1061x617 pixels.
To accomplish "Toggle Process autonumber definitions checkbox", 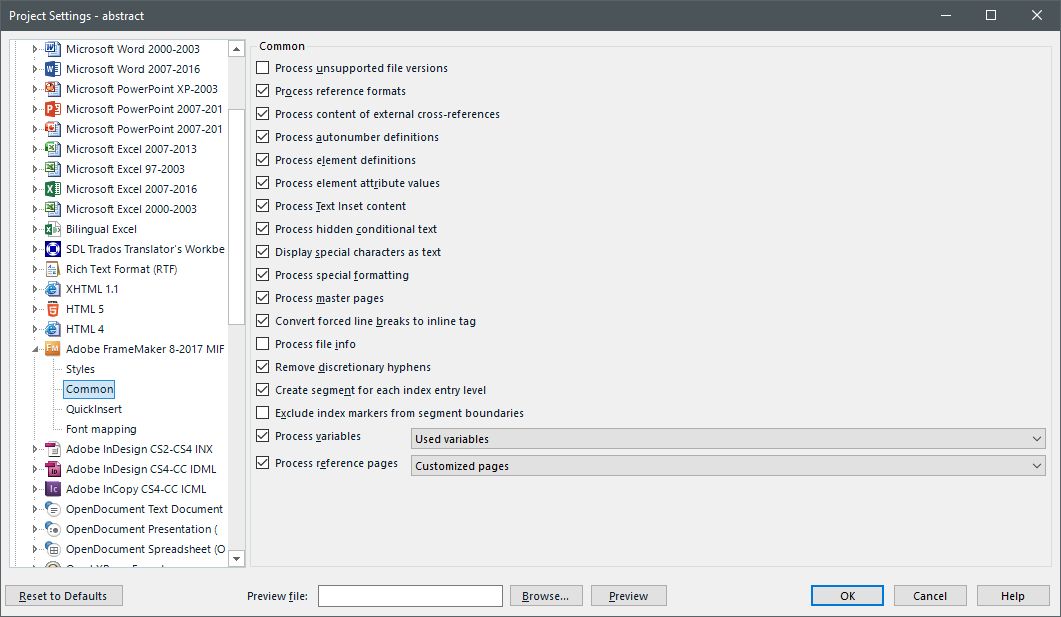I will [263, 137].
